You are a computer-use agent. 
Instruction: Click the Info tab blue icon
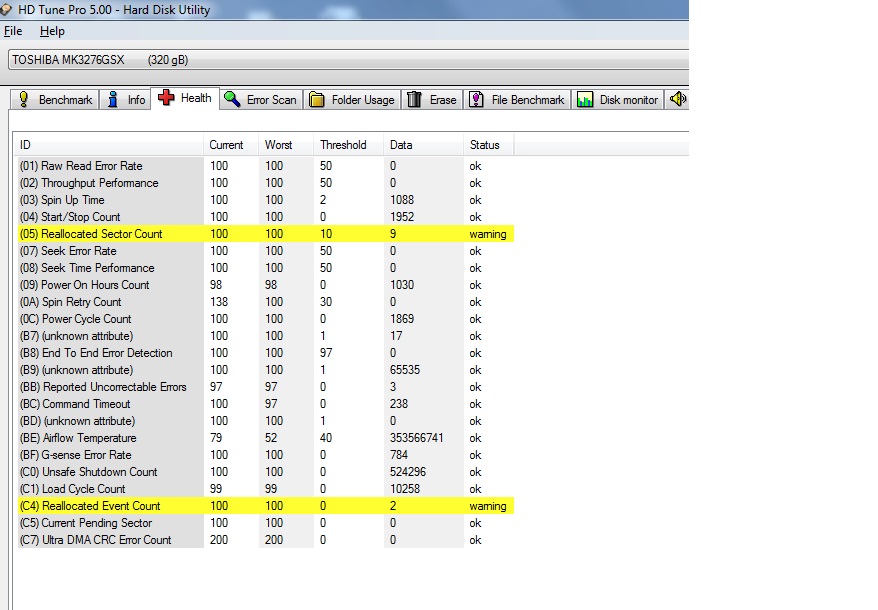tap(113, 99)
